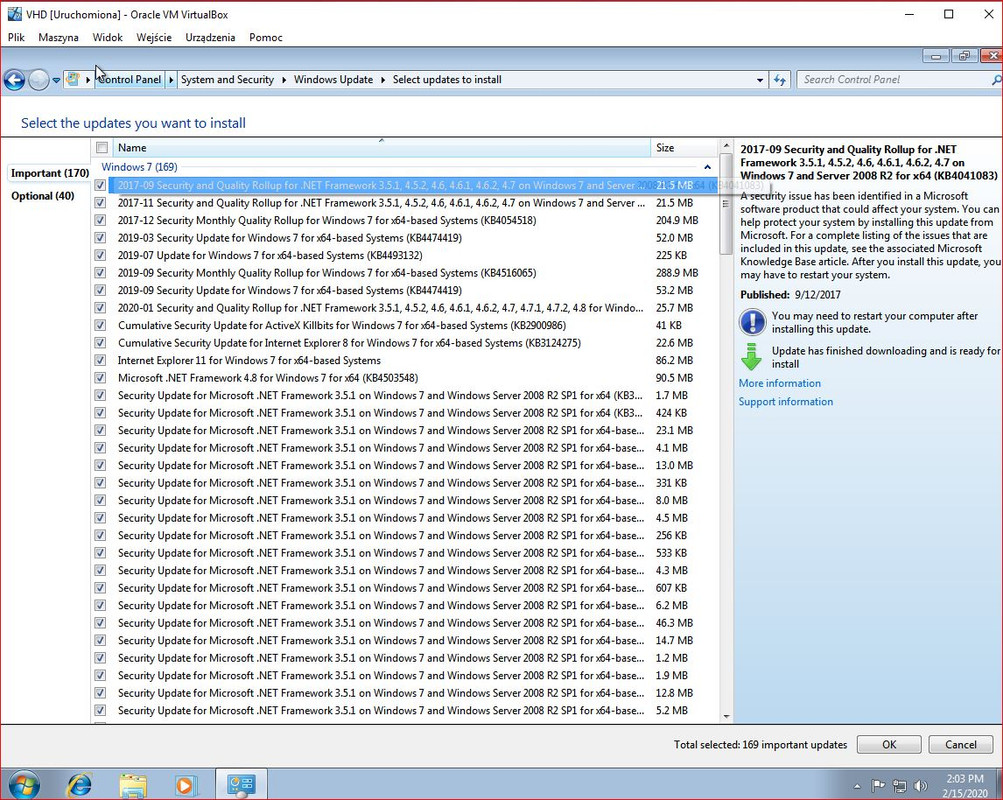The height and width of the screenshot is (800, 1003).
Task: Click the VirtualBox window title icon
Action: pos(14,14)
